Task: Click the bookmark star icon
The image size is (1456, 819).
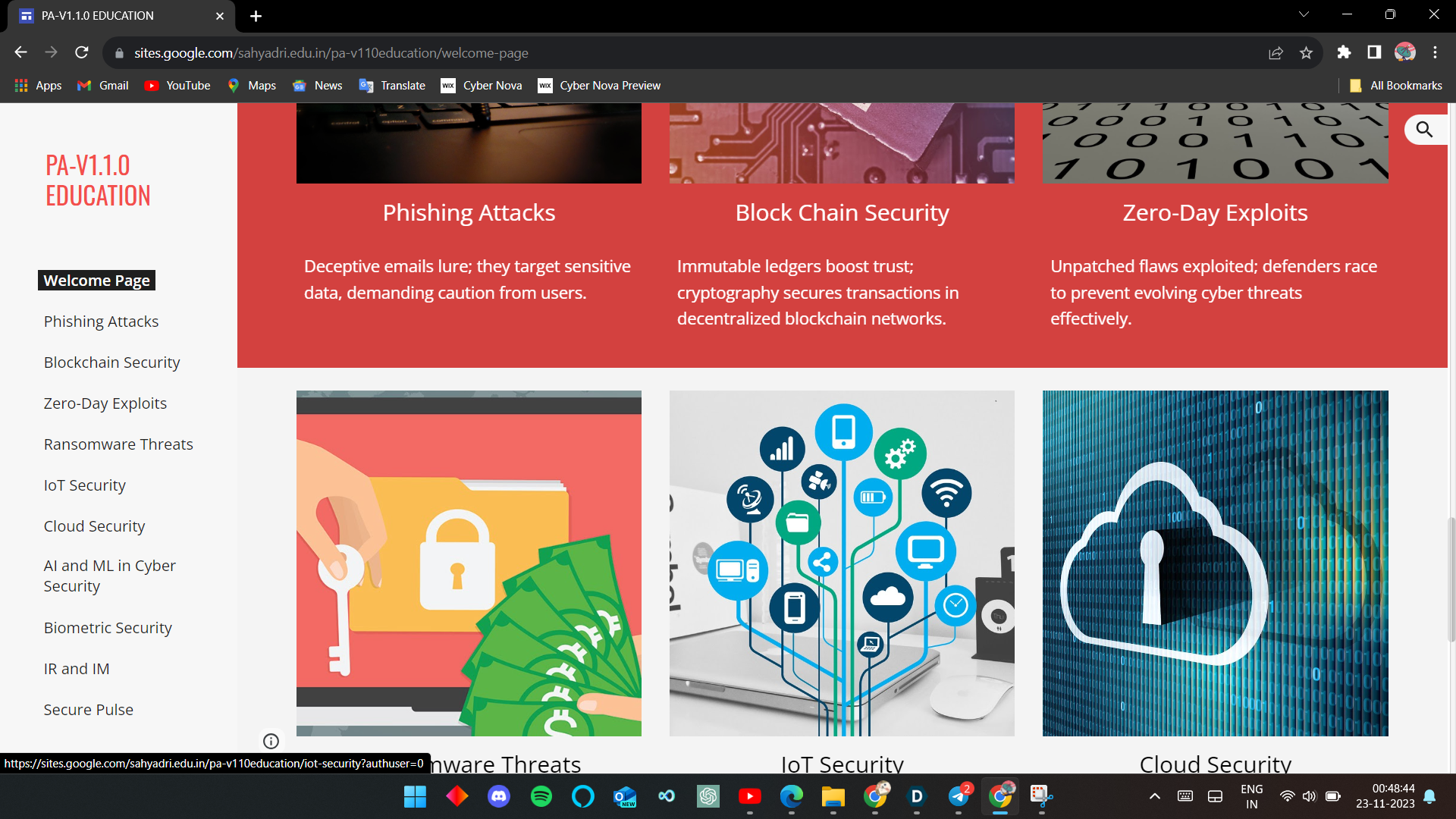Action: [x=1306, y=53]
